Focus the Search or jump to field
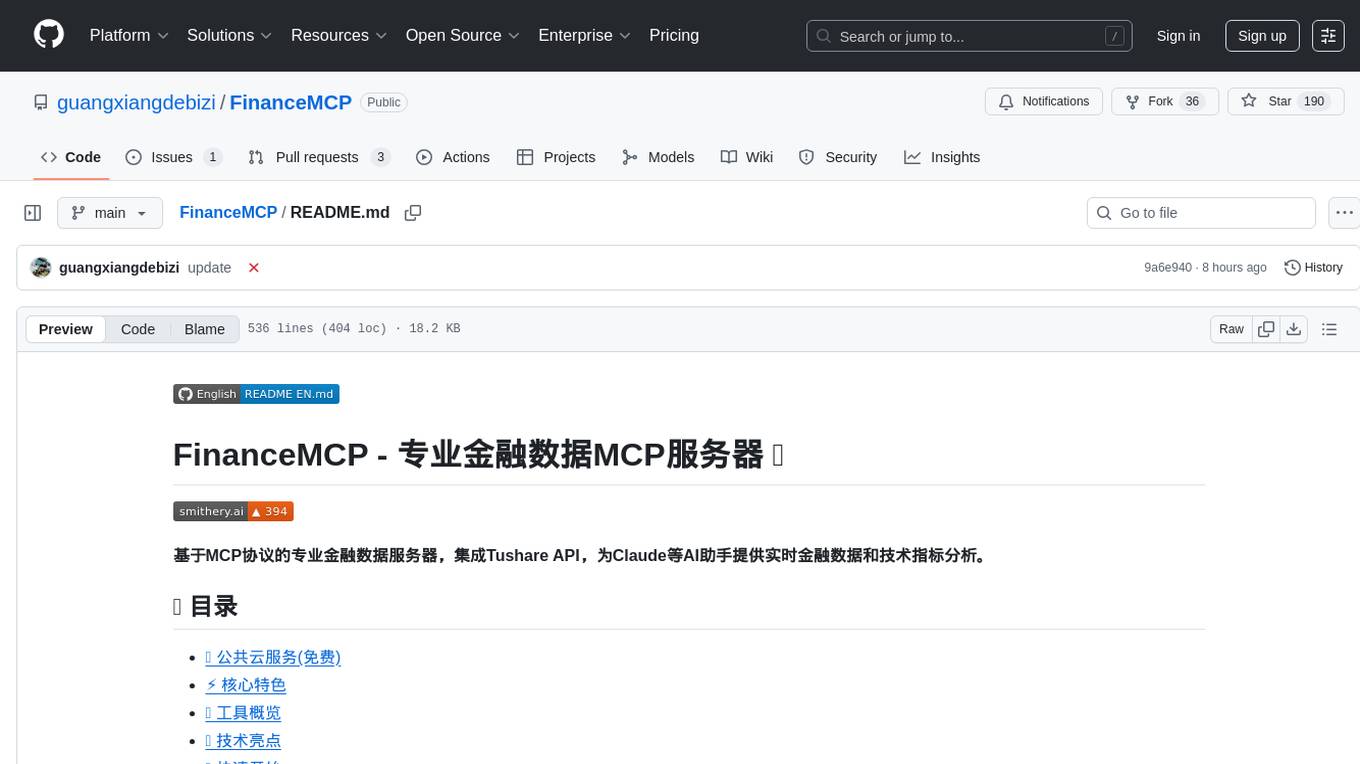This screenshot has height=764, width=1360. (x=969, y=36)
